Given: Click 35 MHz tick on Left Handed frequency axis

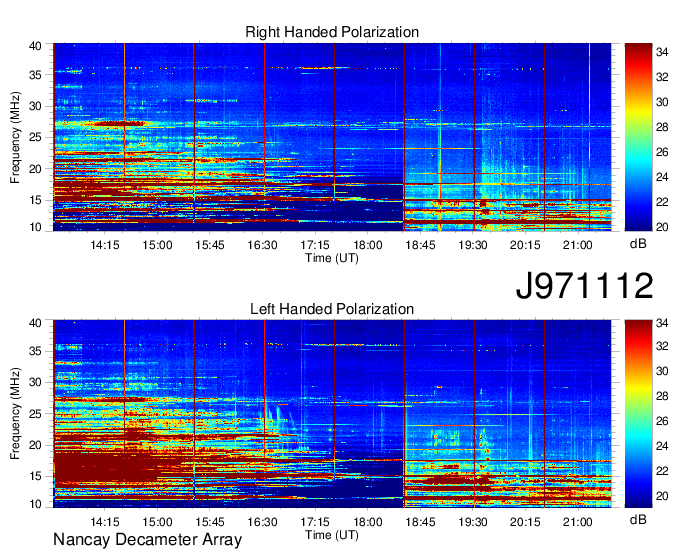Looking at the screenshot, I should [35, 351].
